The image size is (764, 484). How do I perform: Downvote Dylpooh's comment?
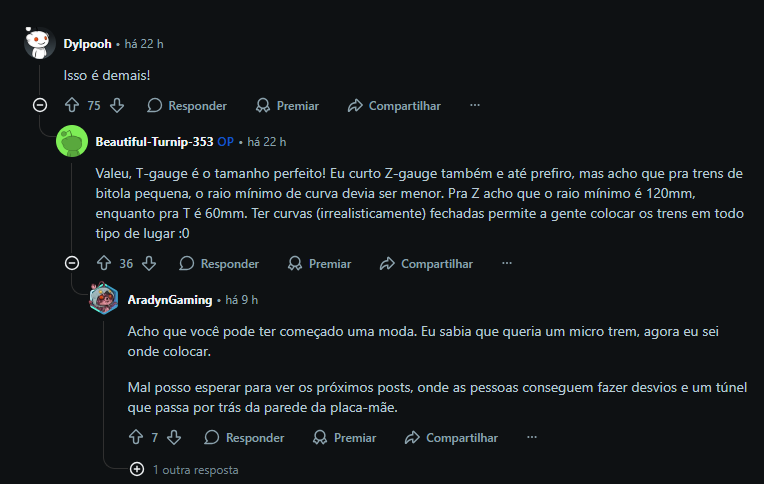pos(117,105)
